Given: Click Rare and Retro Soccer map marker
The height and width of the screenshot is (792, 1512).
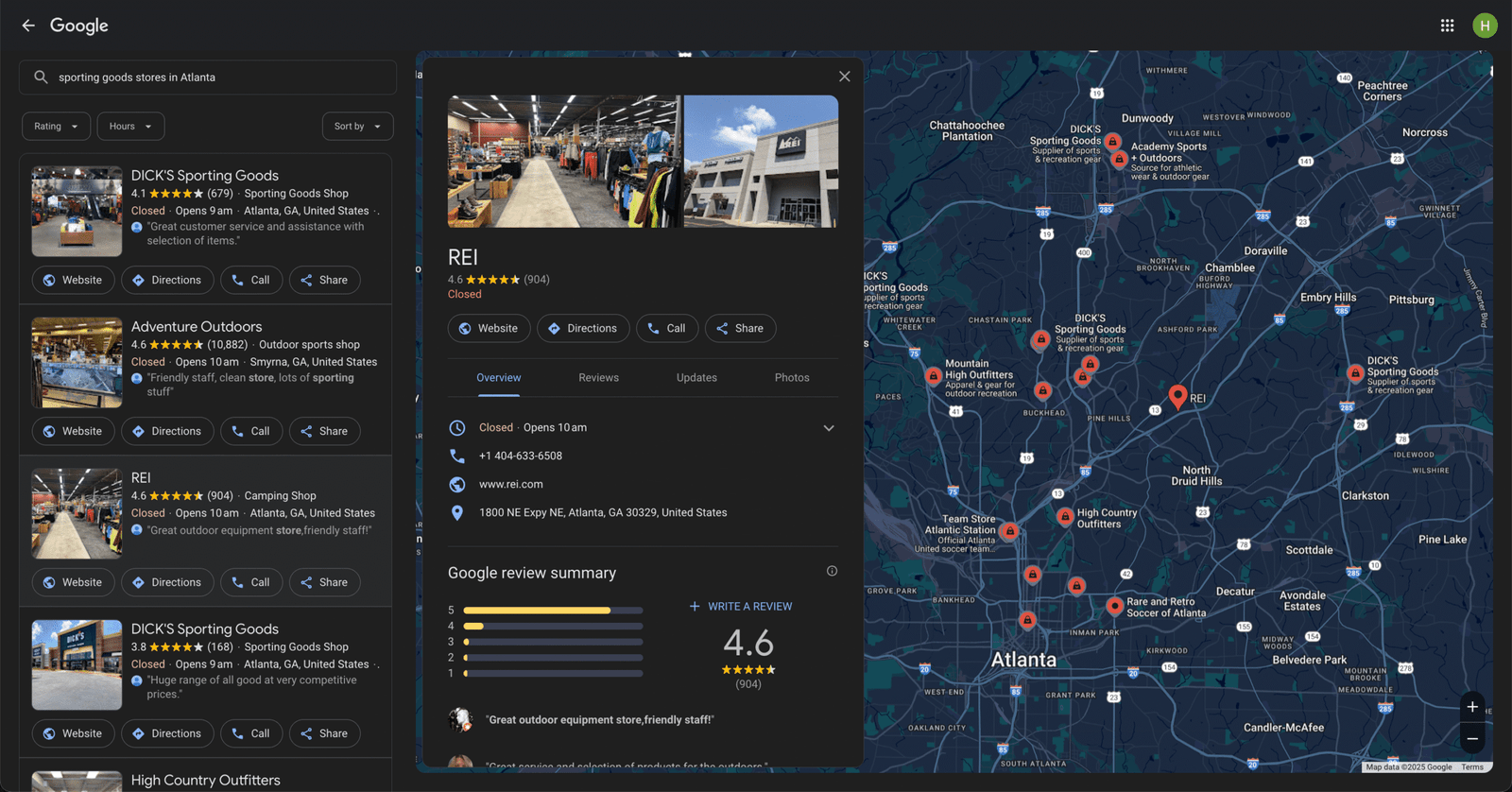Looking at the screenshot, I should [x=1114, y=606].
